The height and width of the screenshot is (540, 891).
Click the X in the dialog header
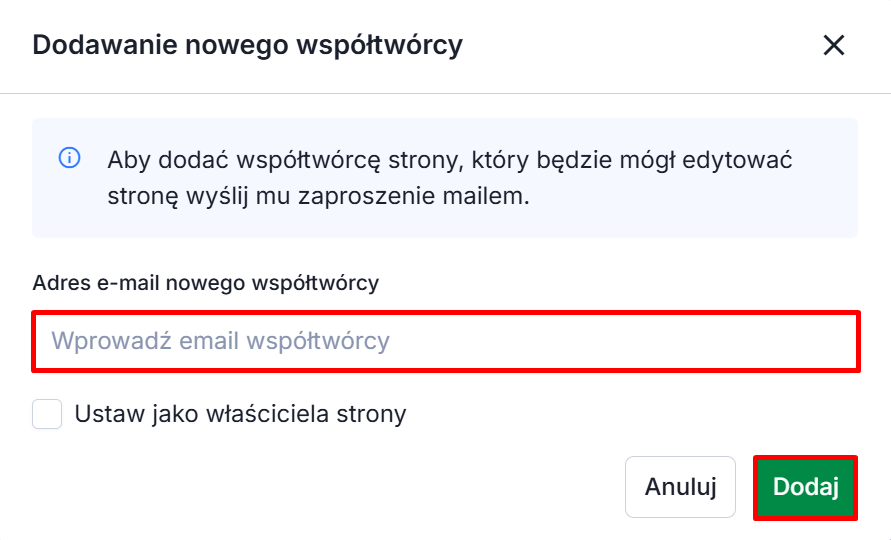(833, 45)
